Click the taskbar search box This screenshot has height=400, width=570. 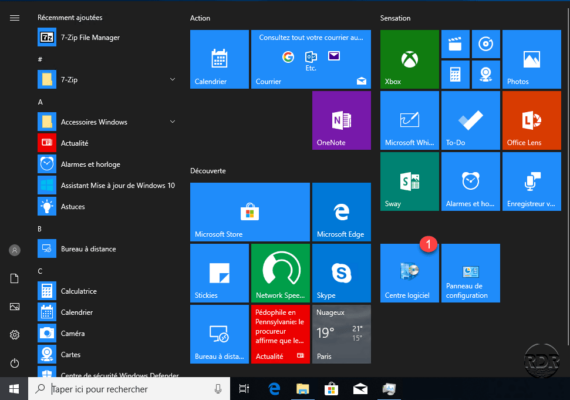(x=129, y=389)
